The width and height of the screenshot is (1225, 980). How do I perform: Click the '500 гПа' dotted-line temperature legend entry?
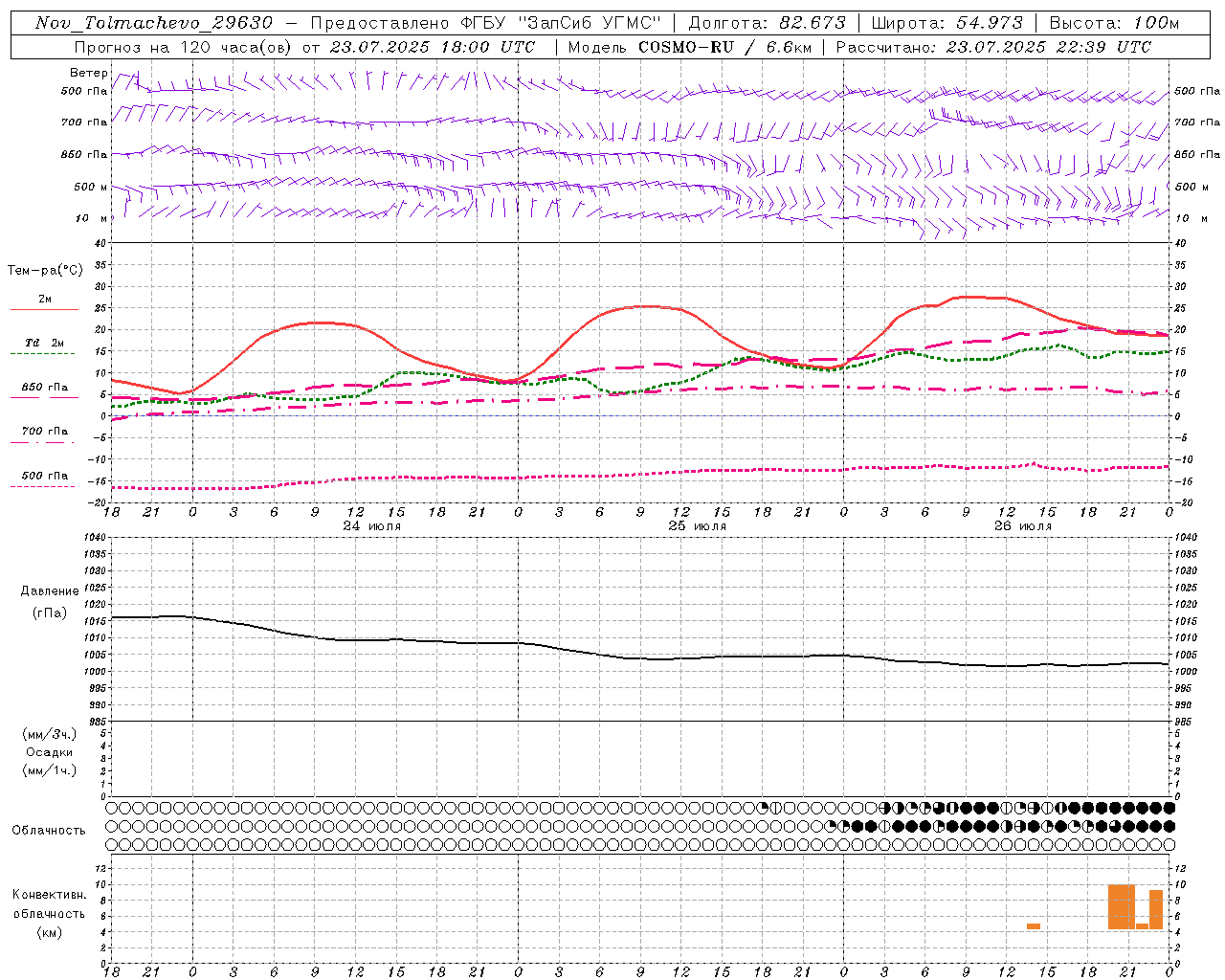click(x=45, y=476)
